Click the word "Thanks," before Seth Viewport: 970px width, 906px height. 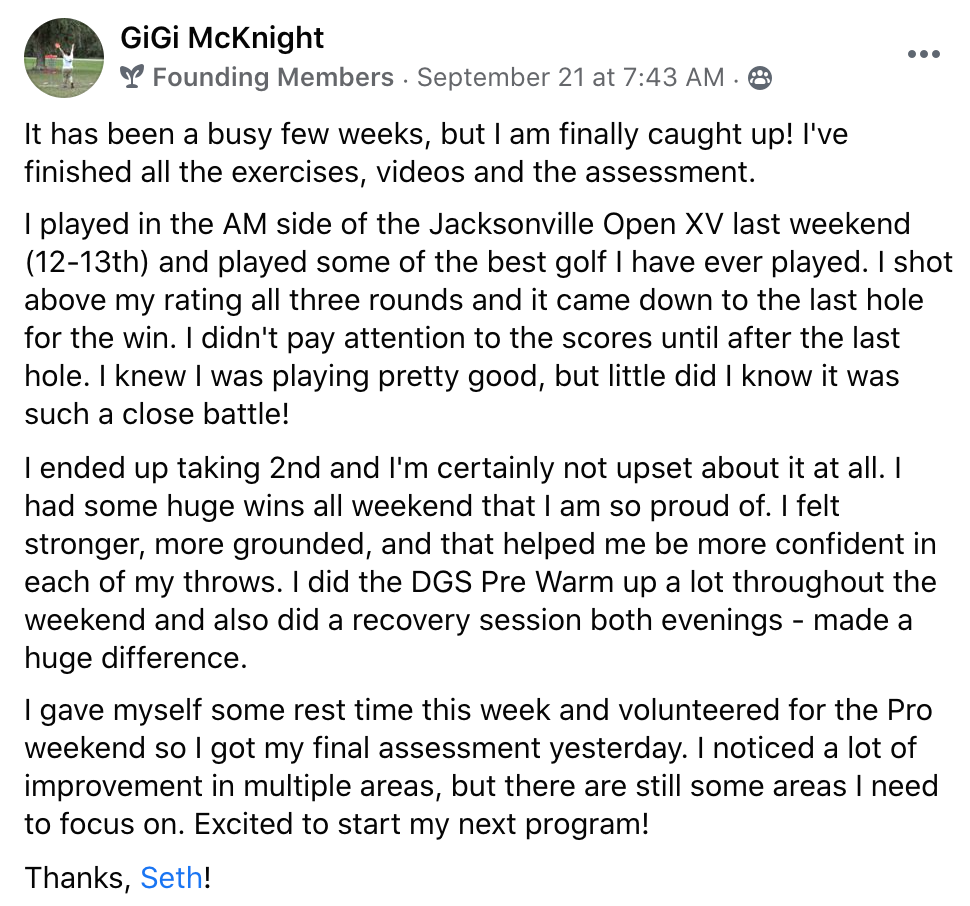[x=78, y=879]
